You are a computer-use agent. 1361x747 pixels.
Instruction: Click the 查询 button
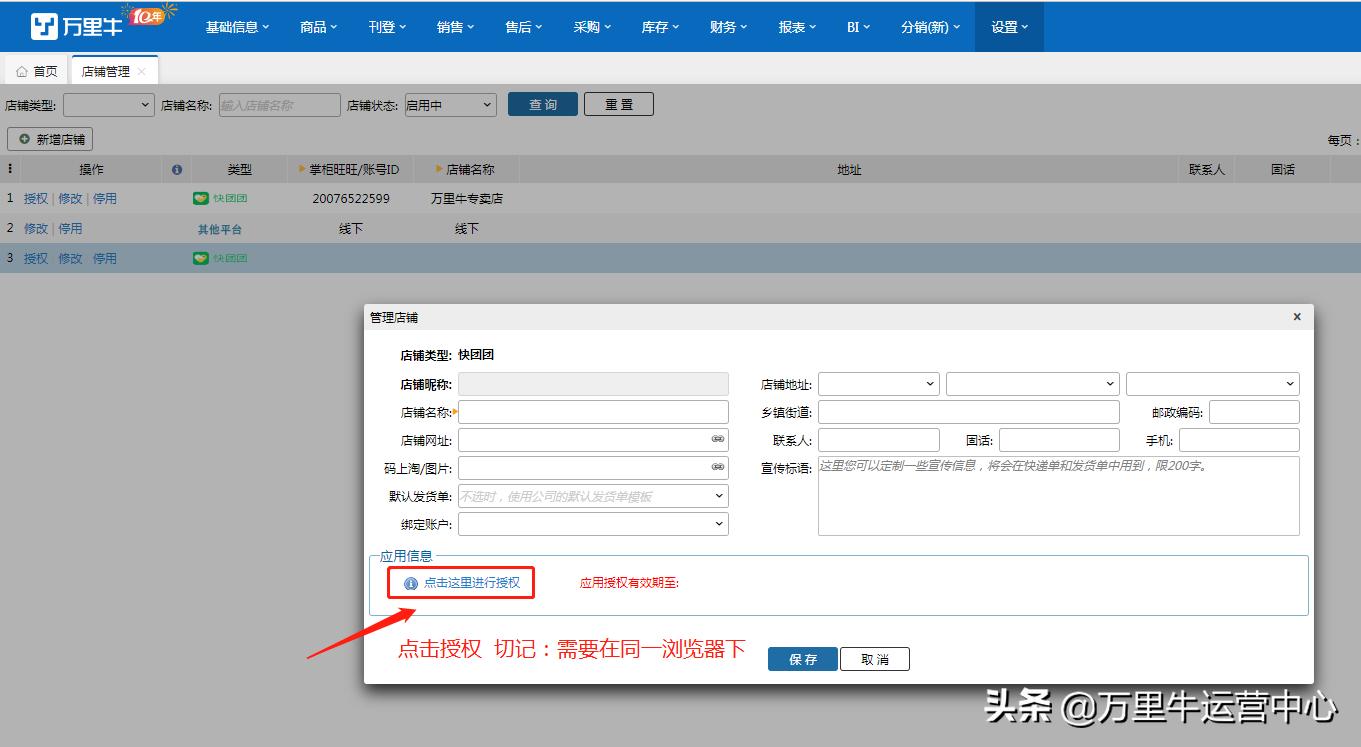pos(542,103)
